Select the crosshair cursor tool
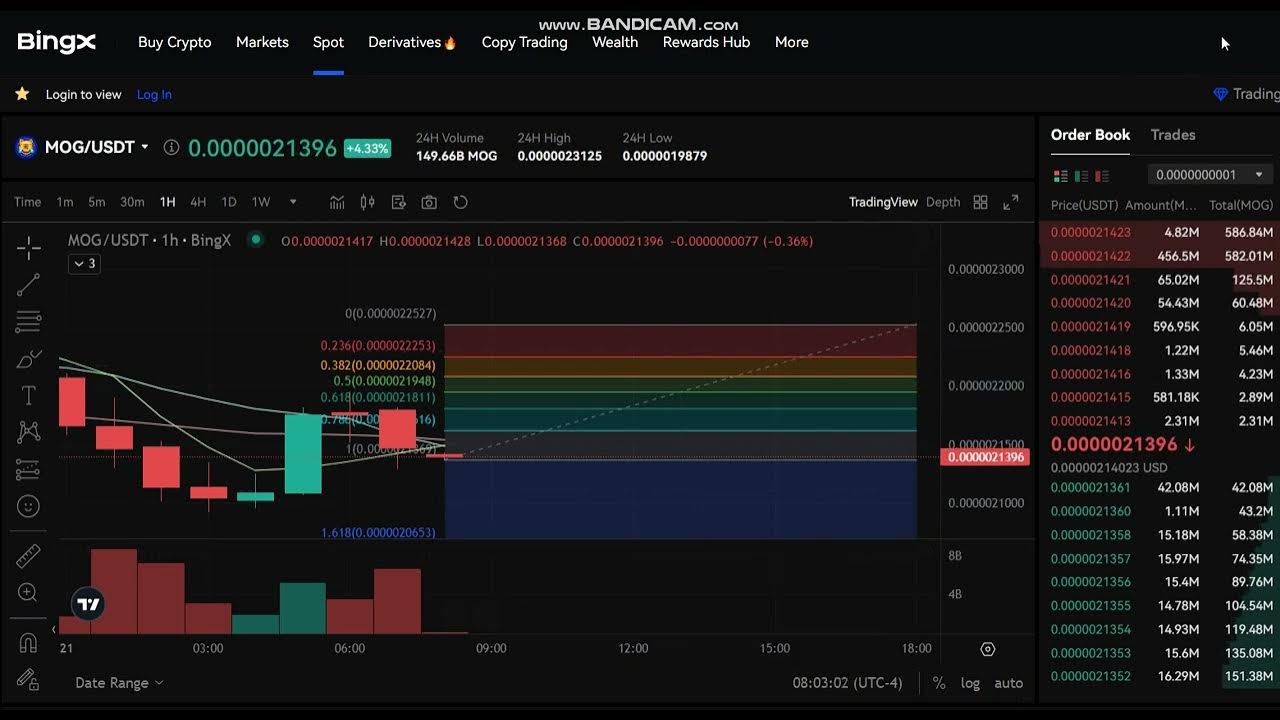 [28, 247]
